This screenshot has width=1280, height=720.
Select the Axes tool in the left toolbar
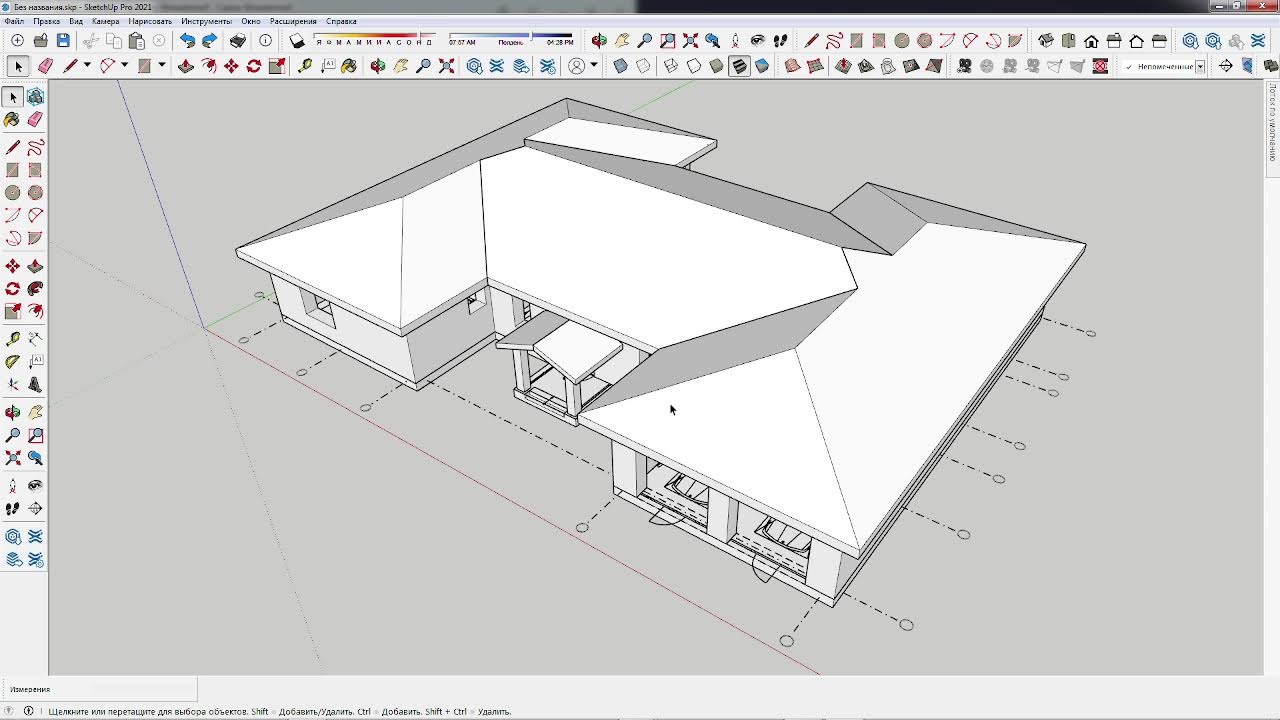(x=12, y=384)
